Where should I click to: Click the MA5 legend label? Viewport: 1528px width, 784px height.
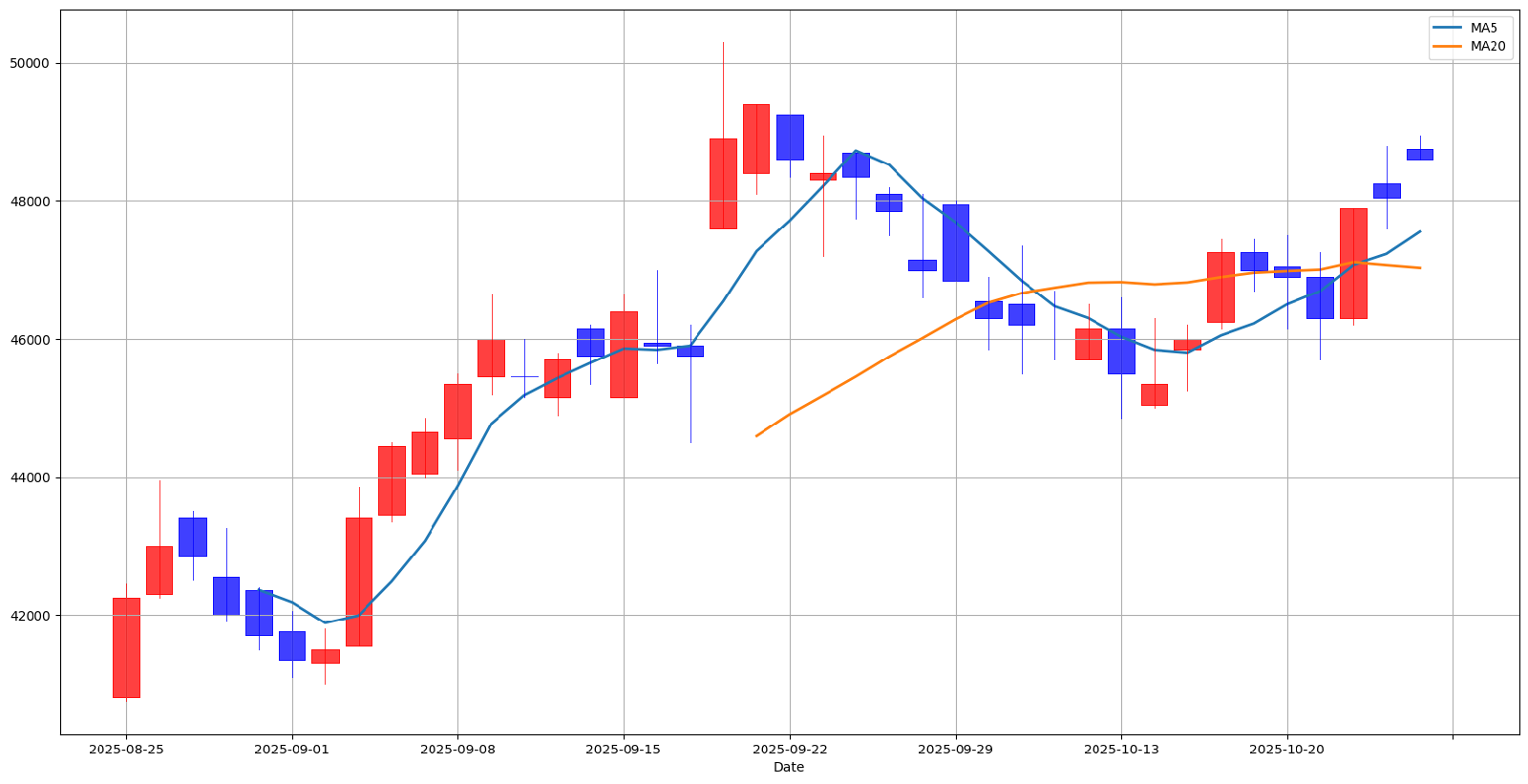click(x=1483, y=28)
